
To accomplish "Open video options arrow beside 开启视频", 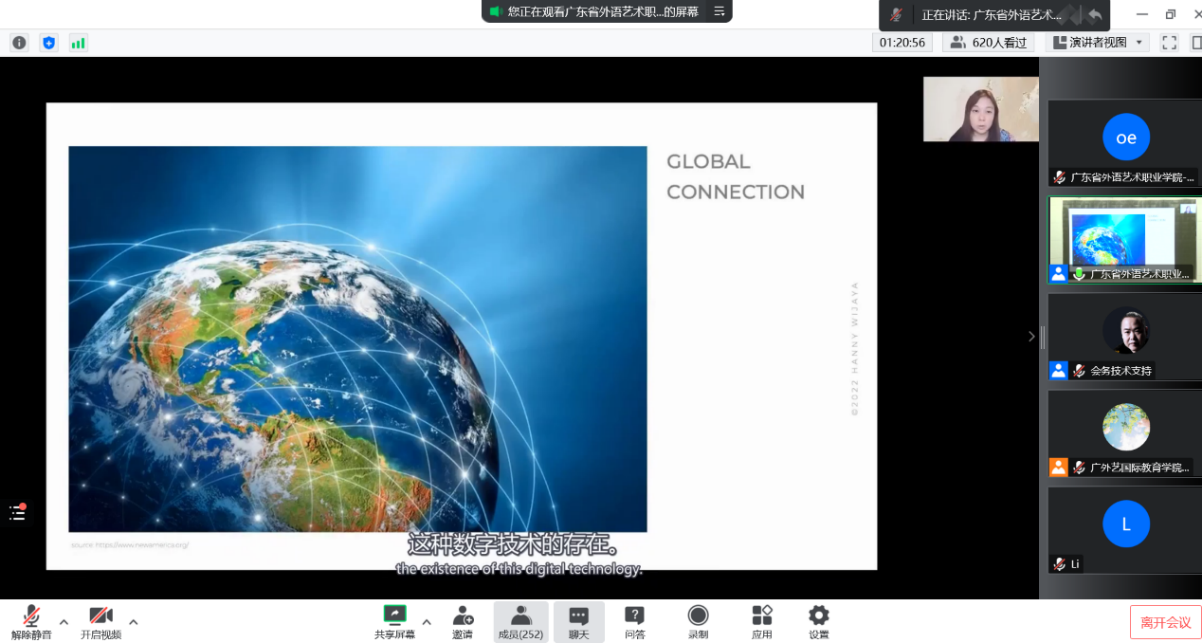I will 133,622.
